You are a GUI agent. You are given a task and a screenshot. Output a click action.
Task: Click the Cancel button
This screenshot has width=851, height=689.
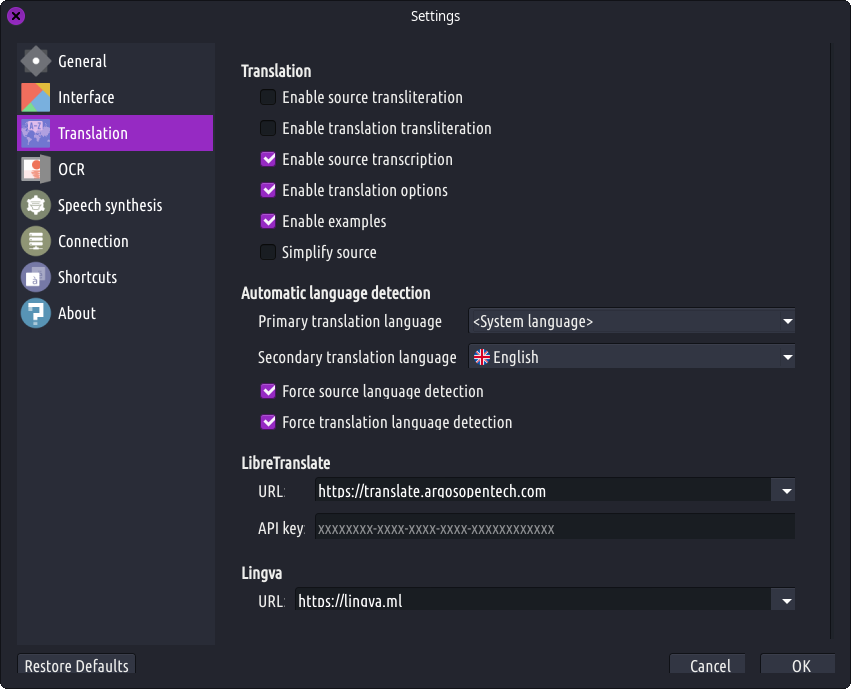point(710,666)
